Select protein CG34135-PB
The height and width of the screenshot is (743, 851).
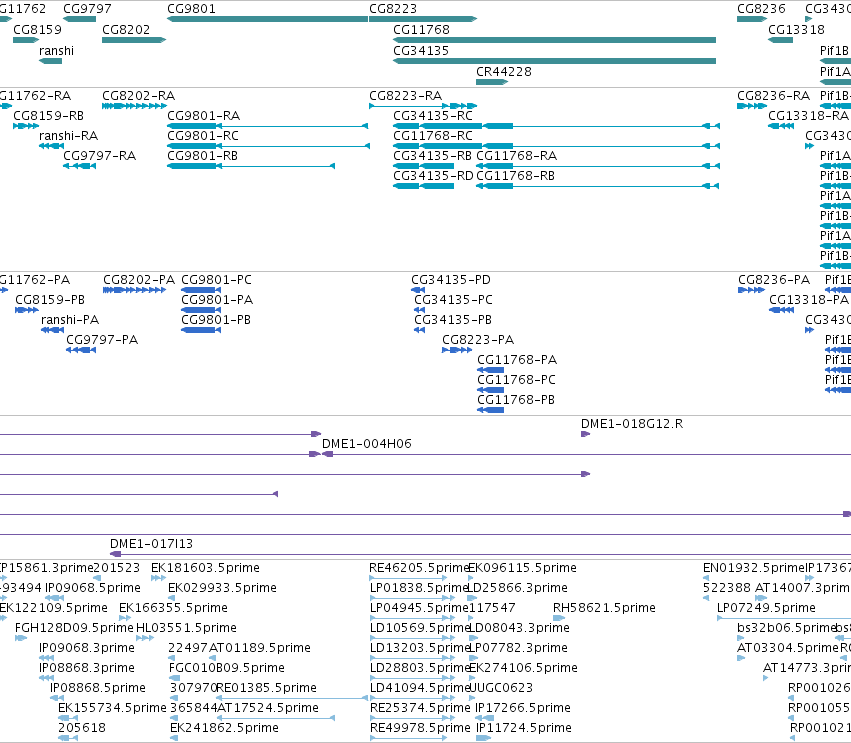pos(453,320)
